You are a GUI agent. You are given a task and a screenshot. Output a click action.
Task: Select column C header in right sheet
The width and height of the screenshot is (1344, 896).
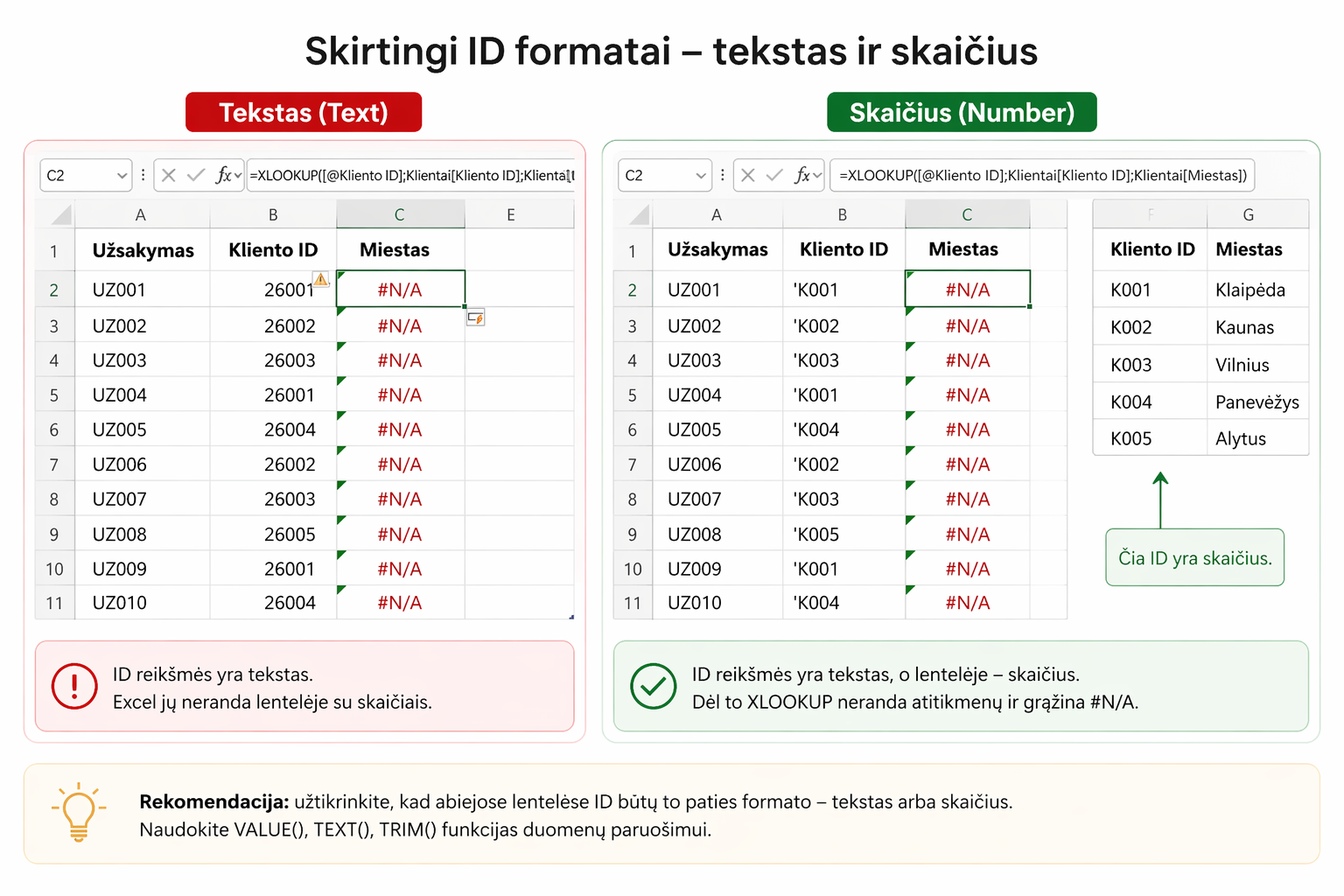point(967,214)
